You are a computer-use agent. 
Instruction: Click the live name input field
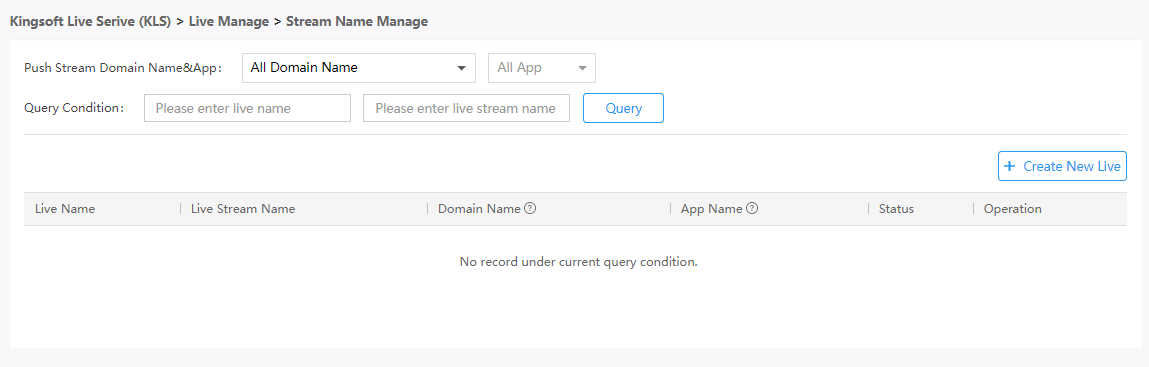pyautogui.click(x=248, y=108)
